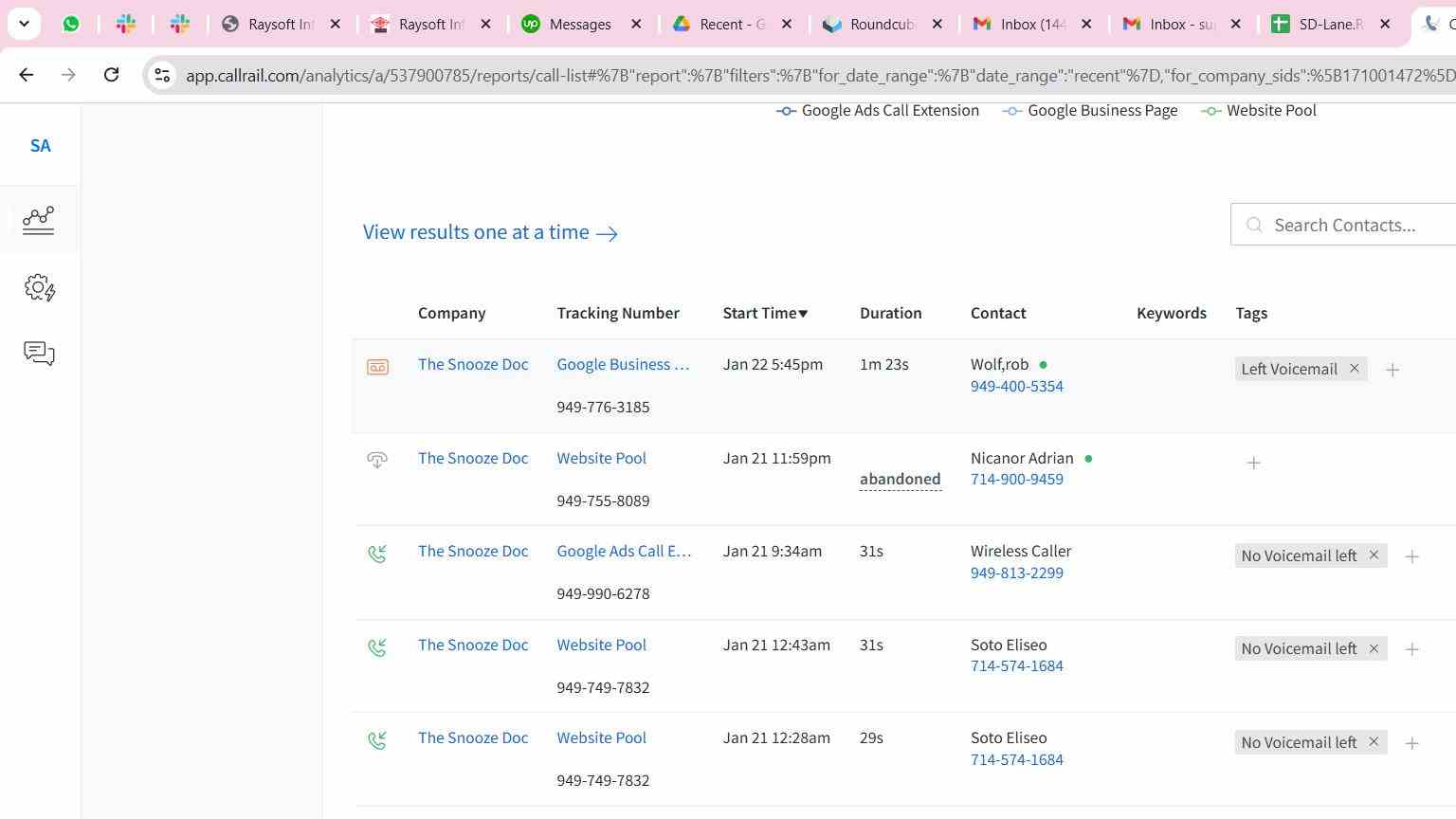This screenshot has height=819, width=1456.
Task: Click the voicemail icon on Wolf,rob row
Action: [x=377, y=367]
